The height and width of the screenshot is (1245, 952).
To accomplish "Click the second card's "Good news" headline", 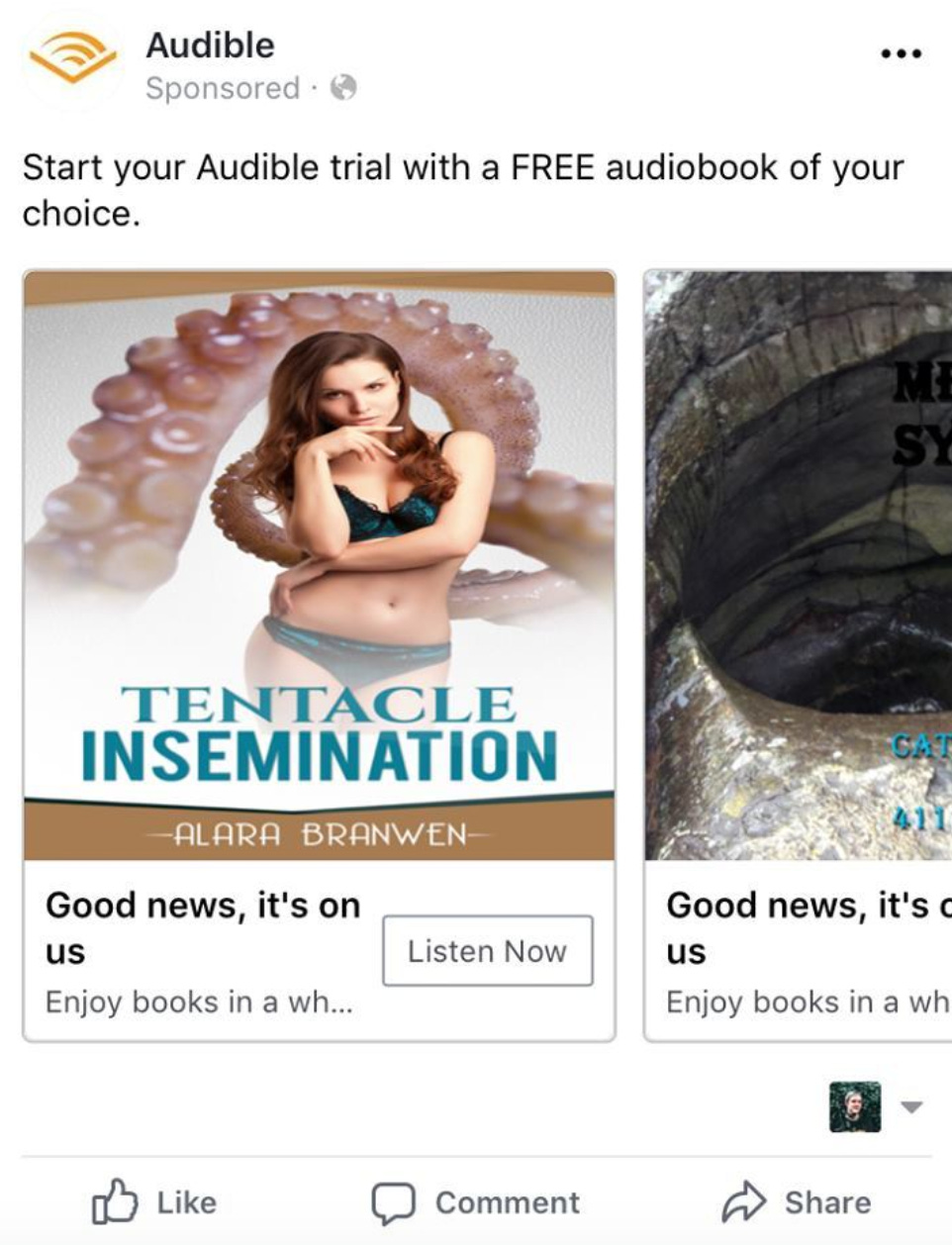I will (x=809, y=928).
